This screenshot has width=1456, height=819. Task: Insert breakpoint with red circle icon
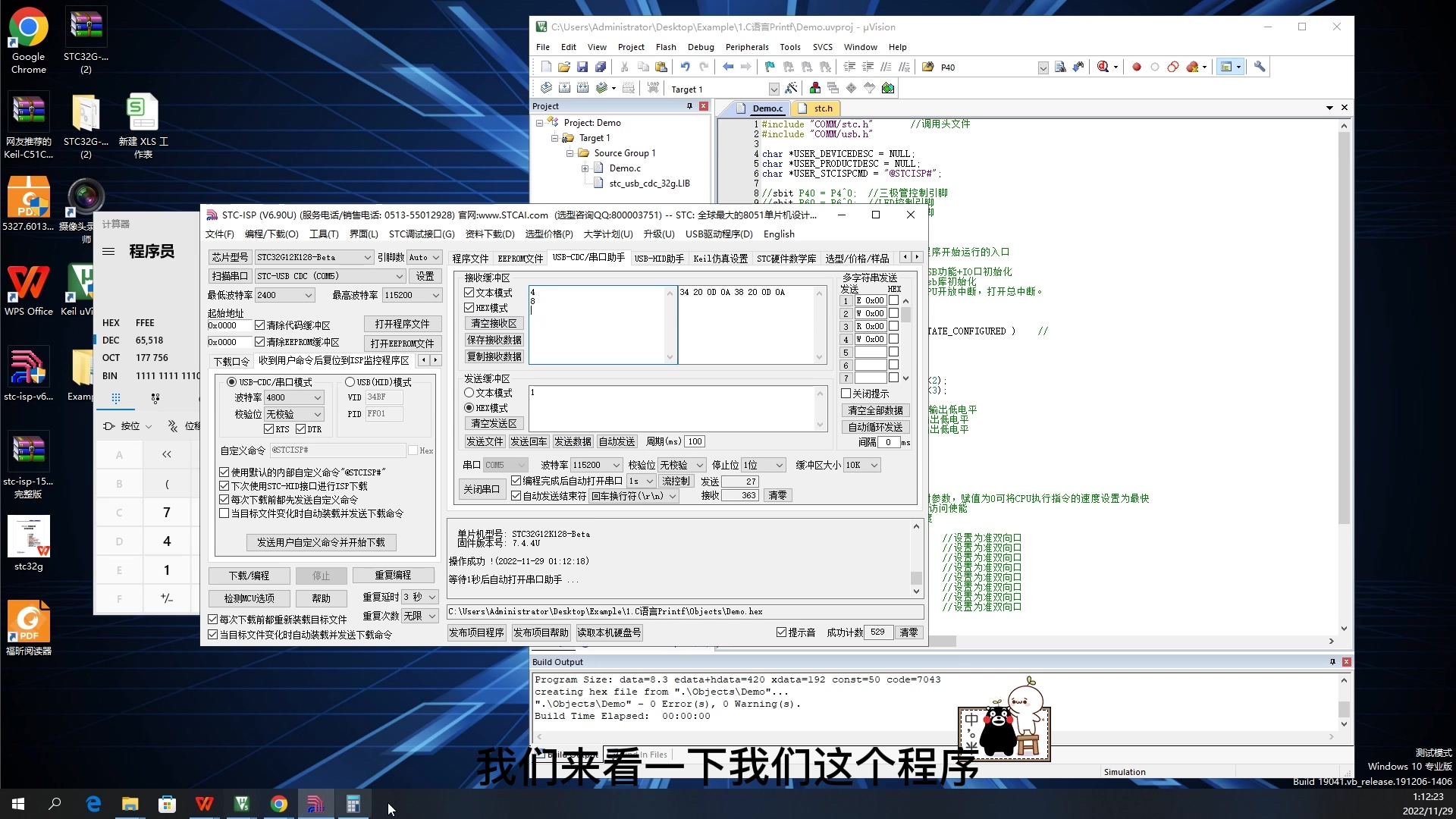1137,67
